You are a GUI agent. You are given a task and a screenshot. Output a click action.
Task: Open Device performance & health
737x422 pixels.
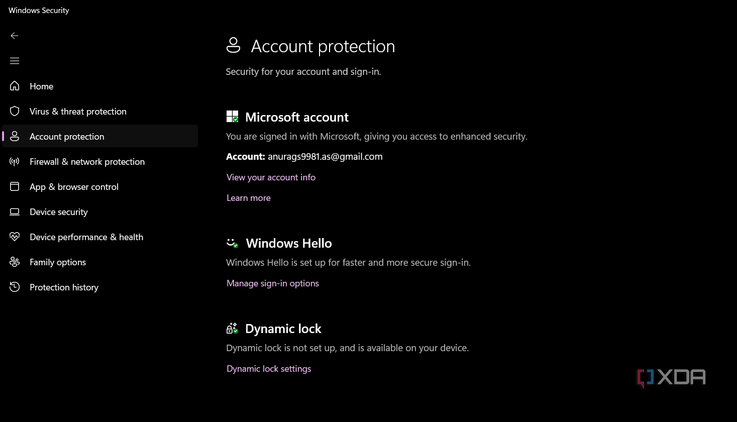[x=100, y=237]
